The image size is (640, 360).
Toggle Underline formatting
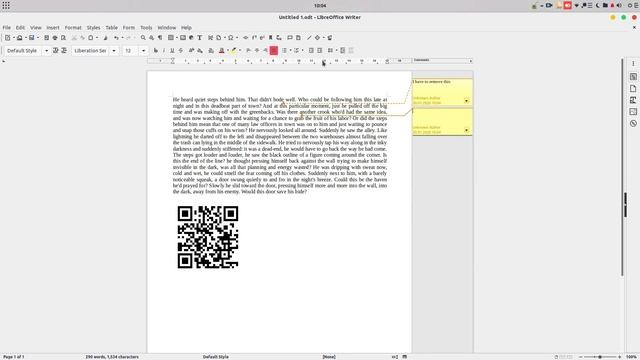coord(172,51)
